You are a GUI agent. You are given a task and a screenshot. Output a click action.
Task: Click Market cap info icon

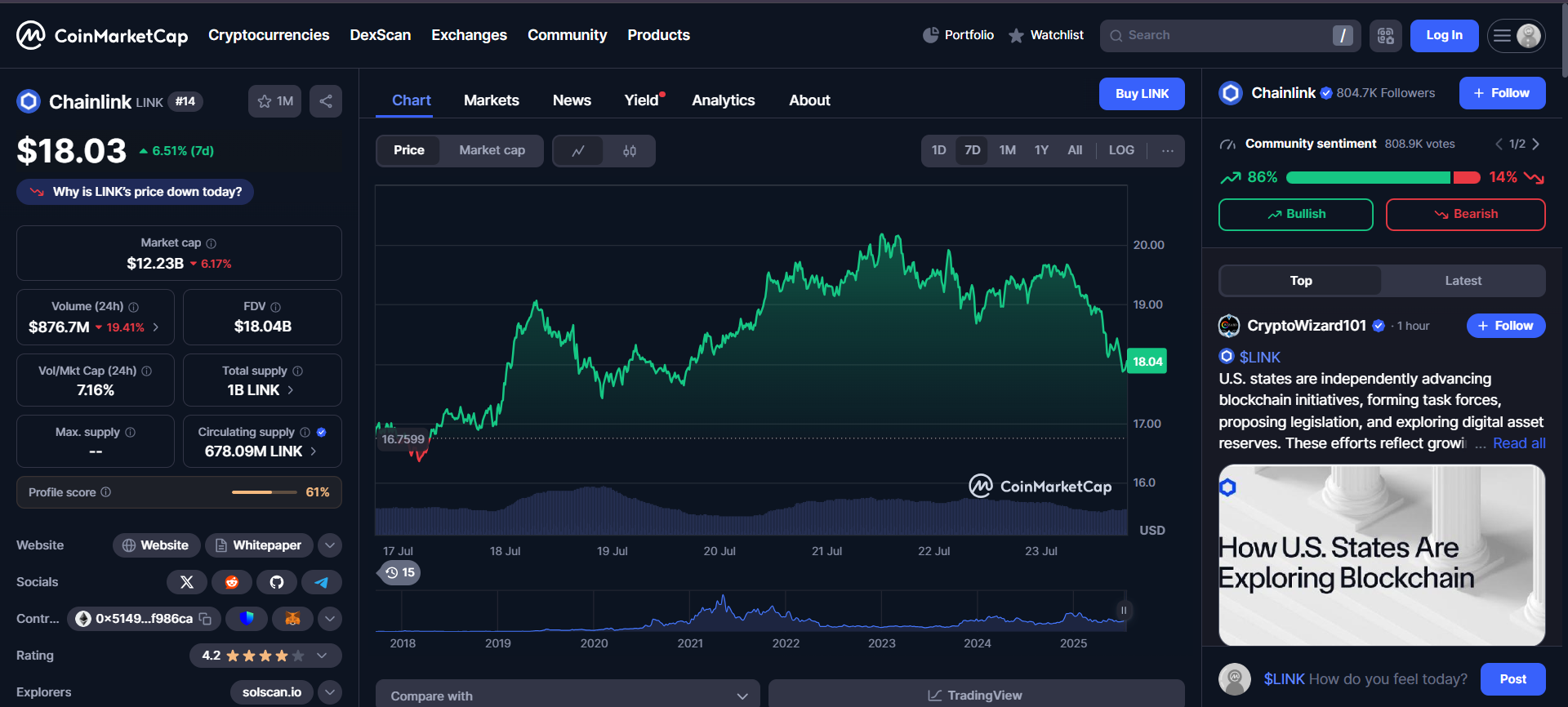(212, 243)
